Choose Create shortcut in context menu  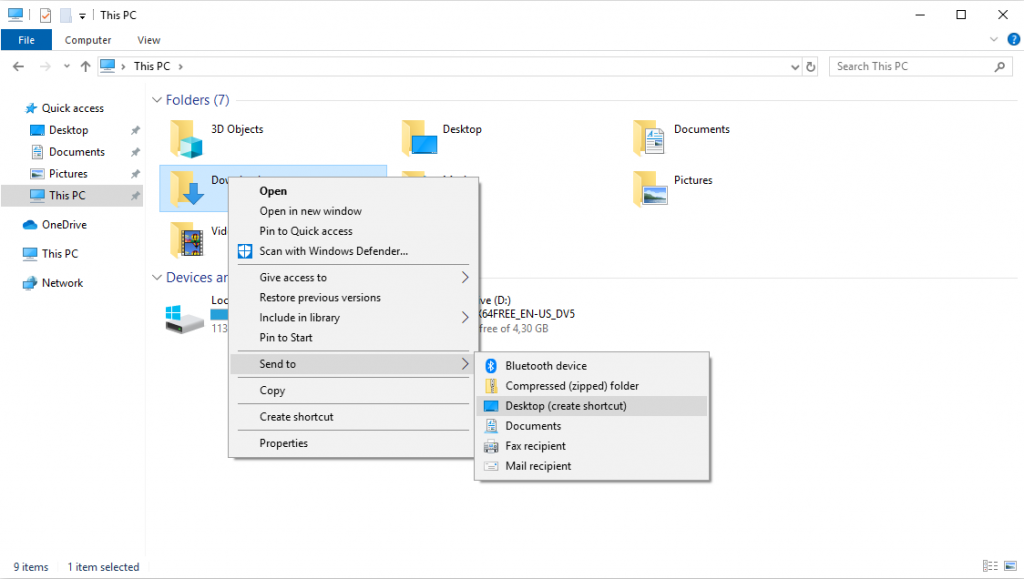coord(296,417)
